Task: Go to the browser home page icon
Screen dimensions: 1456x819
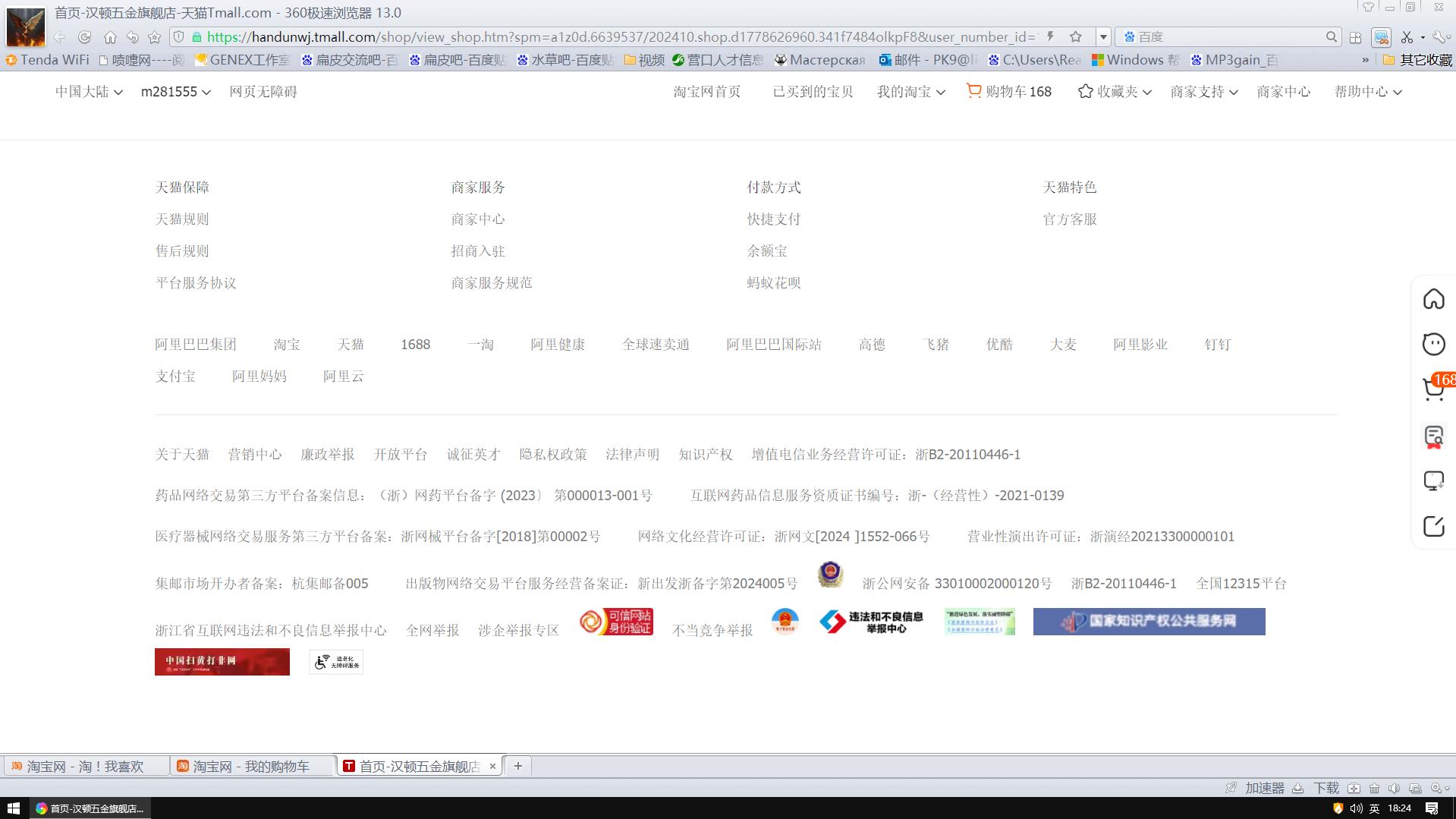Action: 110,36
